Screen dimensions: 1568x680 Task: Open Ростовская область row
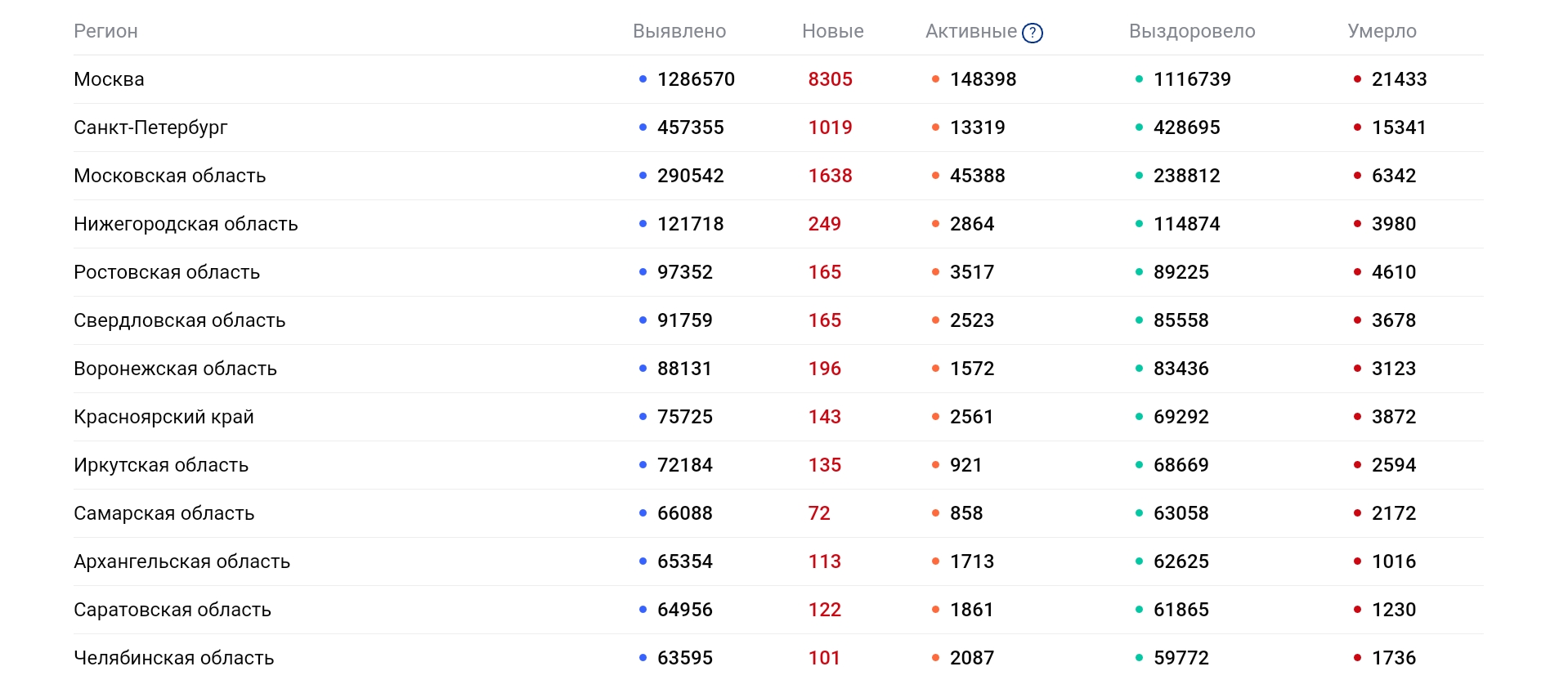(x=167, y=272)
